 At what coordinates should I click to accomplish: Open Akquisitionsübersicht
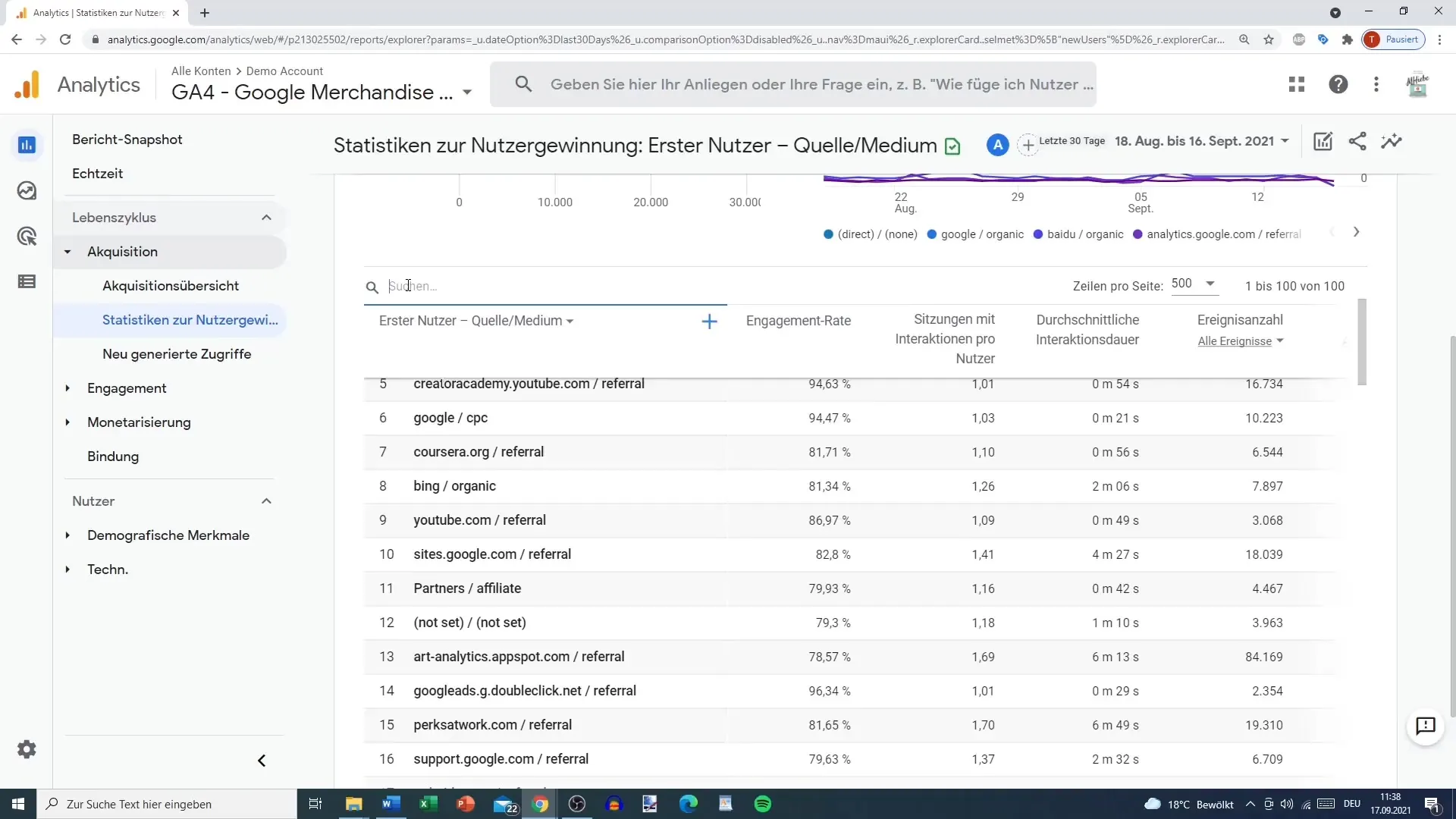(x=171, y=286)
